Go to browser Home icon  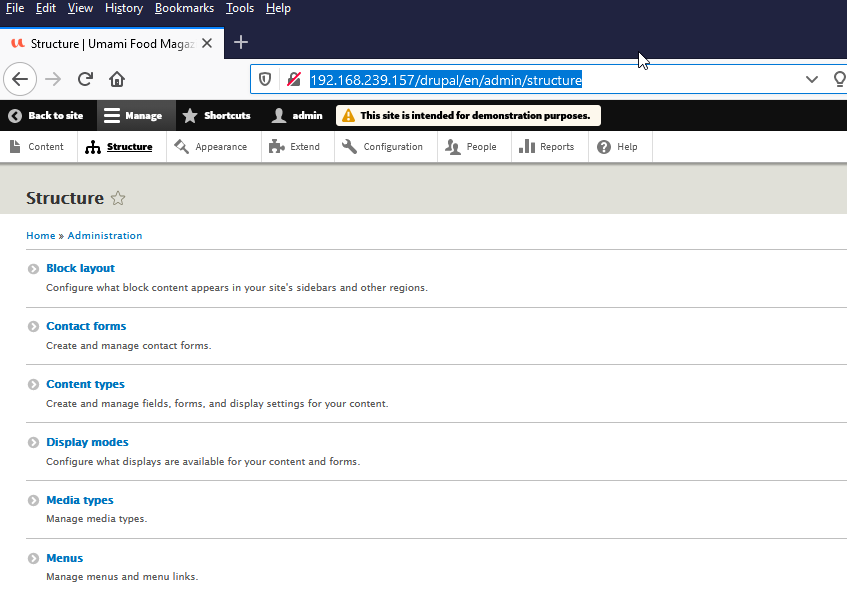[117, 79]
